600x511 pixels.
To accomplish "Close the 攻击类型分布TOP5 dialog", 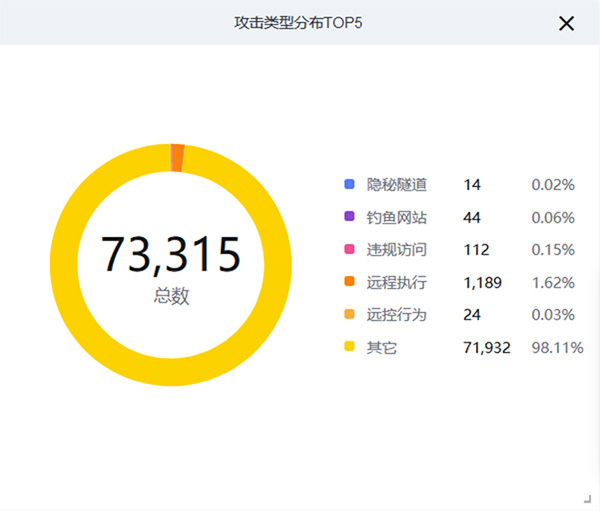I will click(x=566, y=23).
